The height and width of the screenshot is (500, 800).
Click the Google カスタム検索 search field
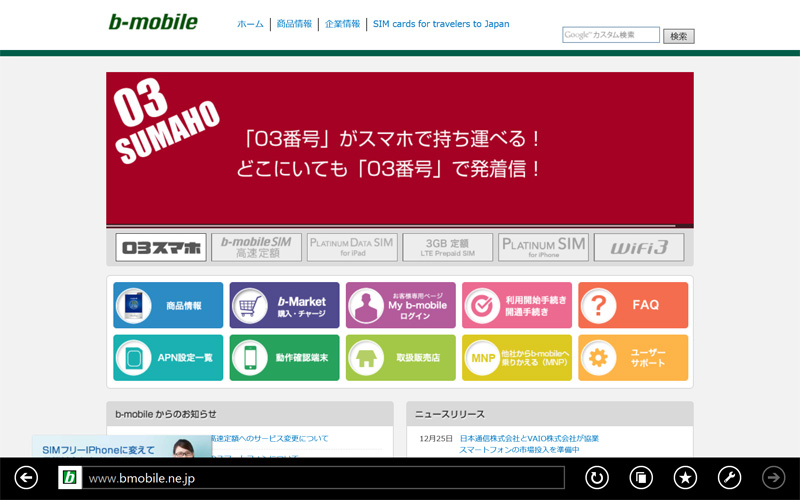pos(611,35)
